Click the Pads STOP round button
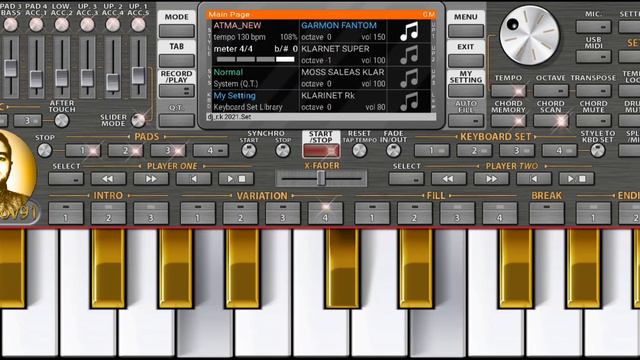The height and width of the screenshot is (360, 640). (44, 151)
